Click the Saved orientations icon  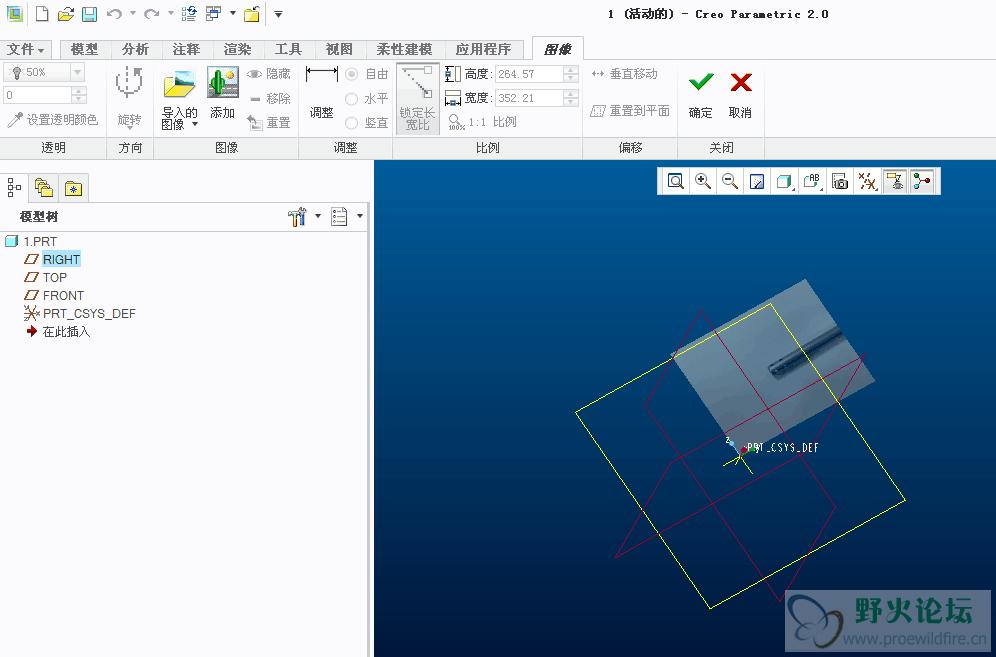pyautogui.click(x=812, y=182)
